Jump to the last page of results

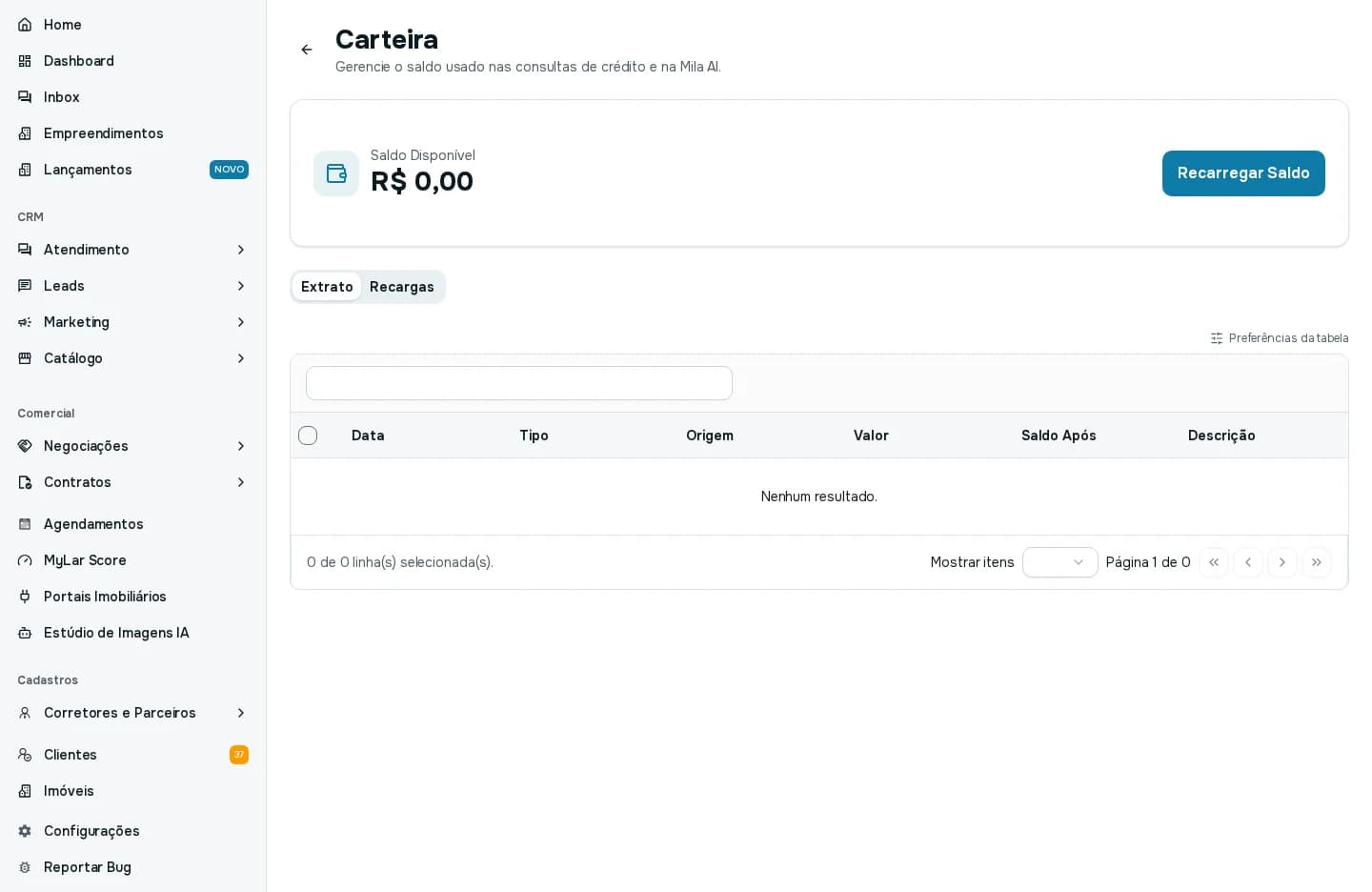(1317, 562)
